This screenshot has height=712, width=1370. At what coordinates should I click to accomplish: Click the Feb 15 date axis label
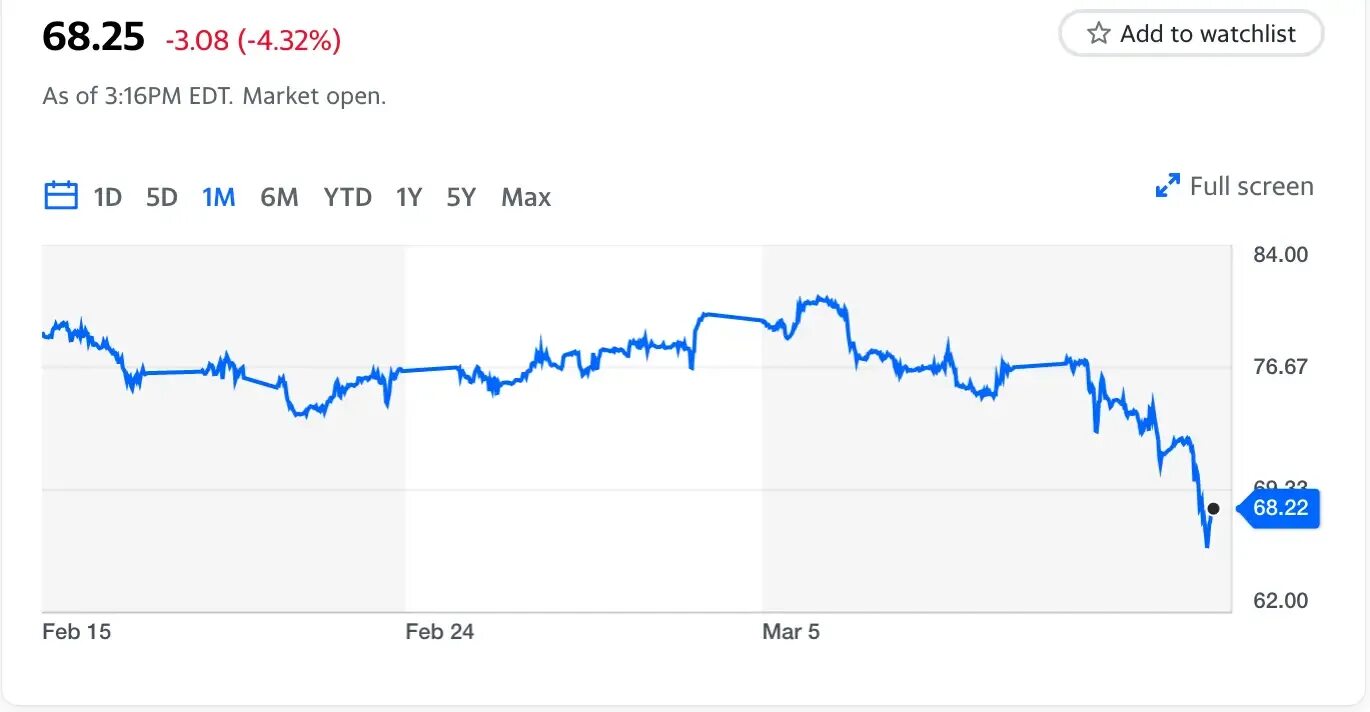click(x=77, y=632)
